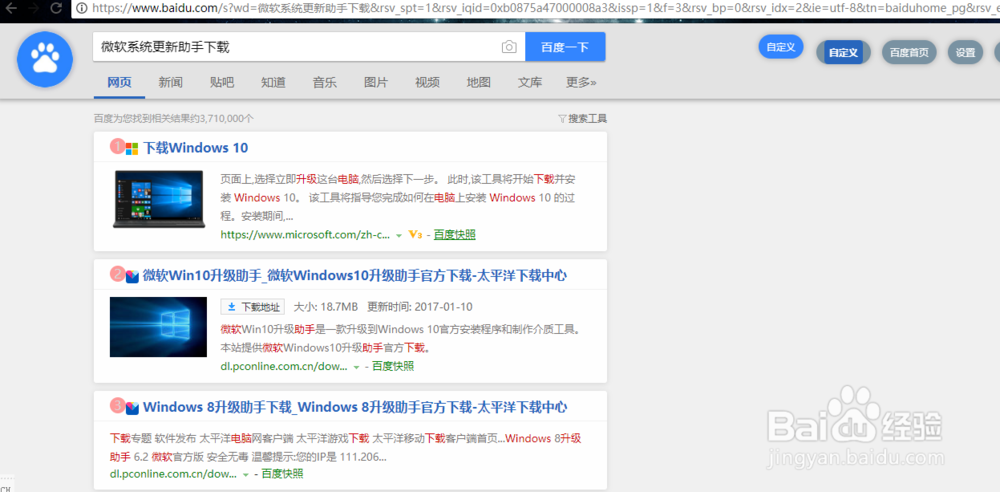Image resolution: width=1000 pixels, height=492 pixels.
Task: Switch to the 图片 tab
Action: (376, 82)
